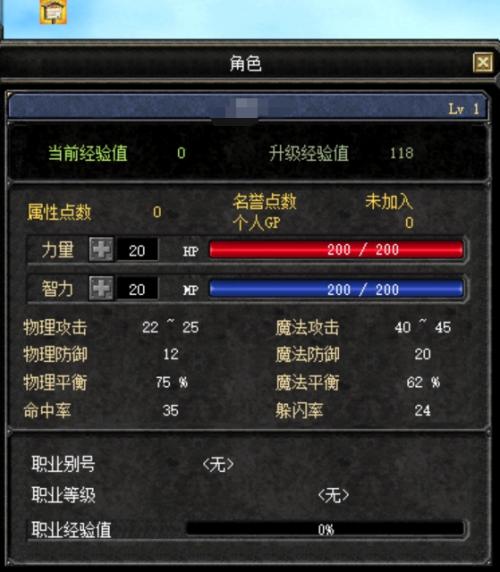Select the 力量 value field showing 20
The width and height of the screenshot is (500, 572).
(137, 250)
